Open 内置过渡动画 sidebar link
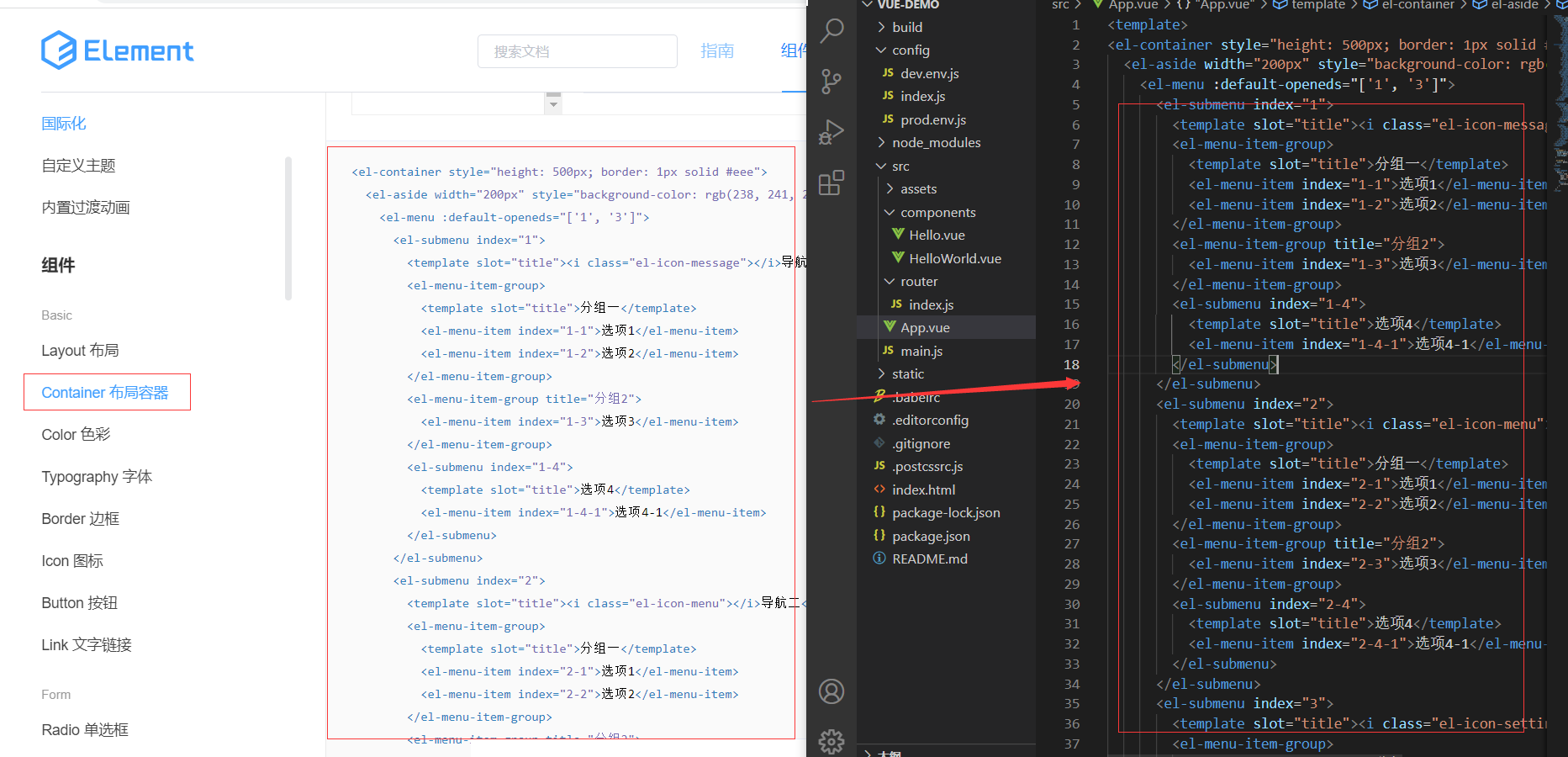1568x757 pixels. click(x=86, y=208)
